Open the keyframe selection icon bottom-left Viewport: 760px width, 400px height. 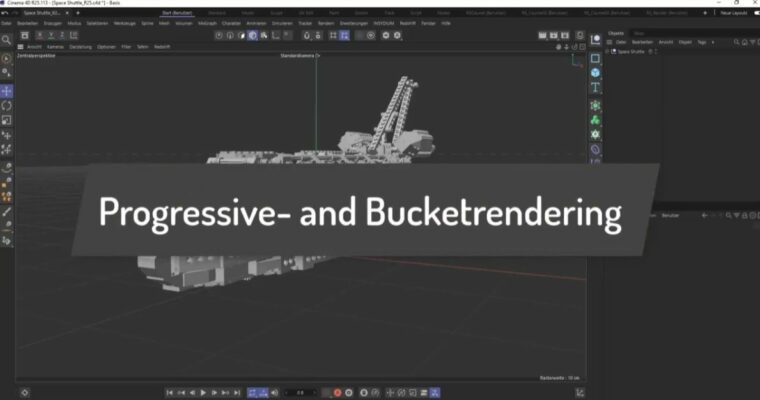25,393
